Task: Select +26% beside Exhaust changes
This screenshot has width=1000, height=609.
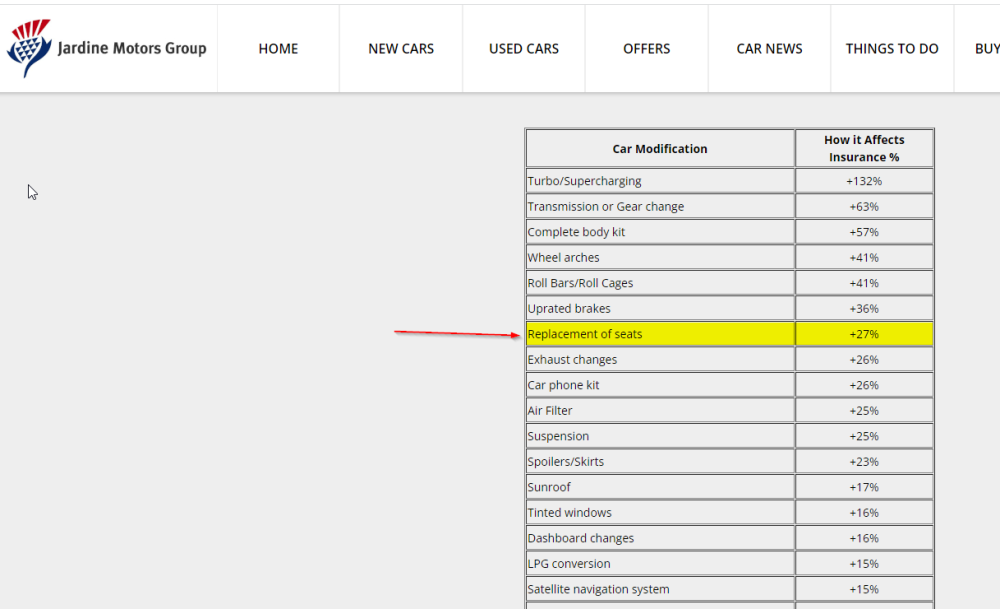Action: pos(864,360)
